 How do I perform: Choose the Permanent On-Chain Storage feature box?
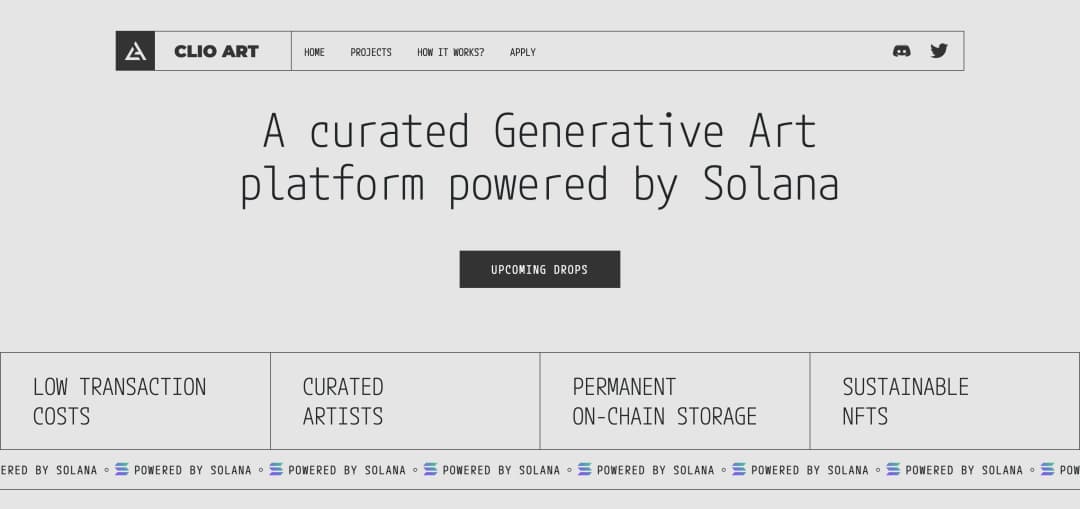click(675, 401)
